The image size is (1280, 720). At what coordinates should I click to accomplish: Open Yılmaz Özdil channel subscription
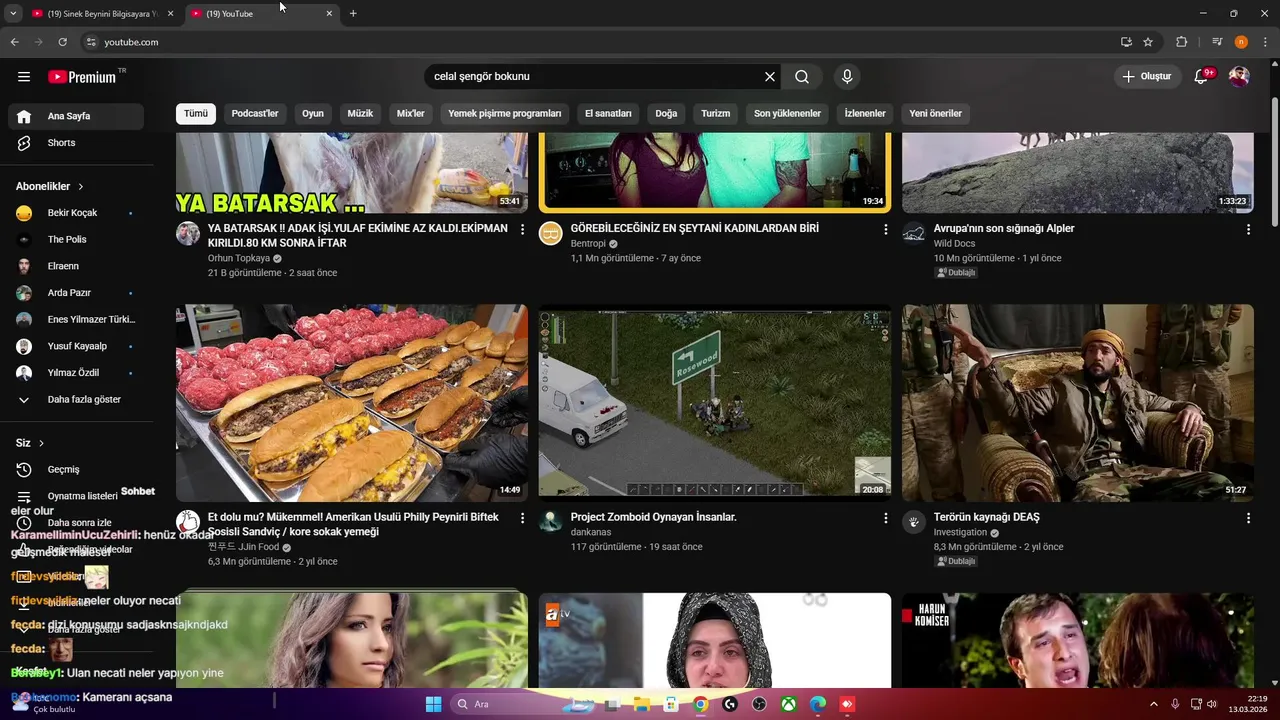[76, 373]
